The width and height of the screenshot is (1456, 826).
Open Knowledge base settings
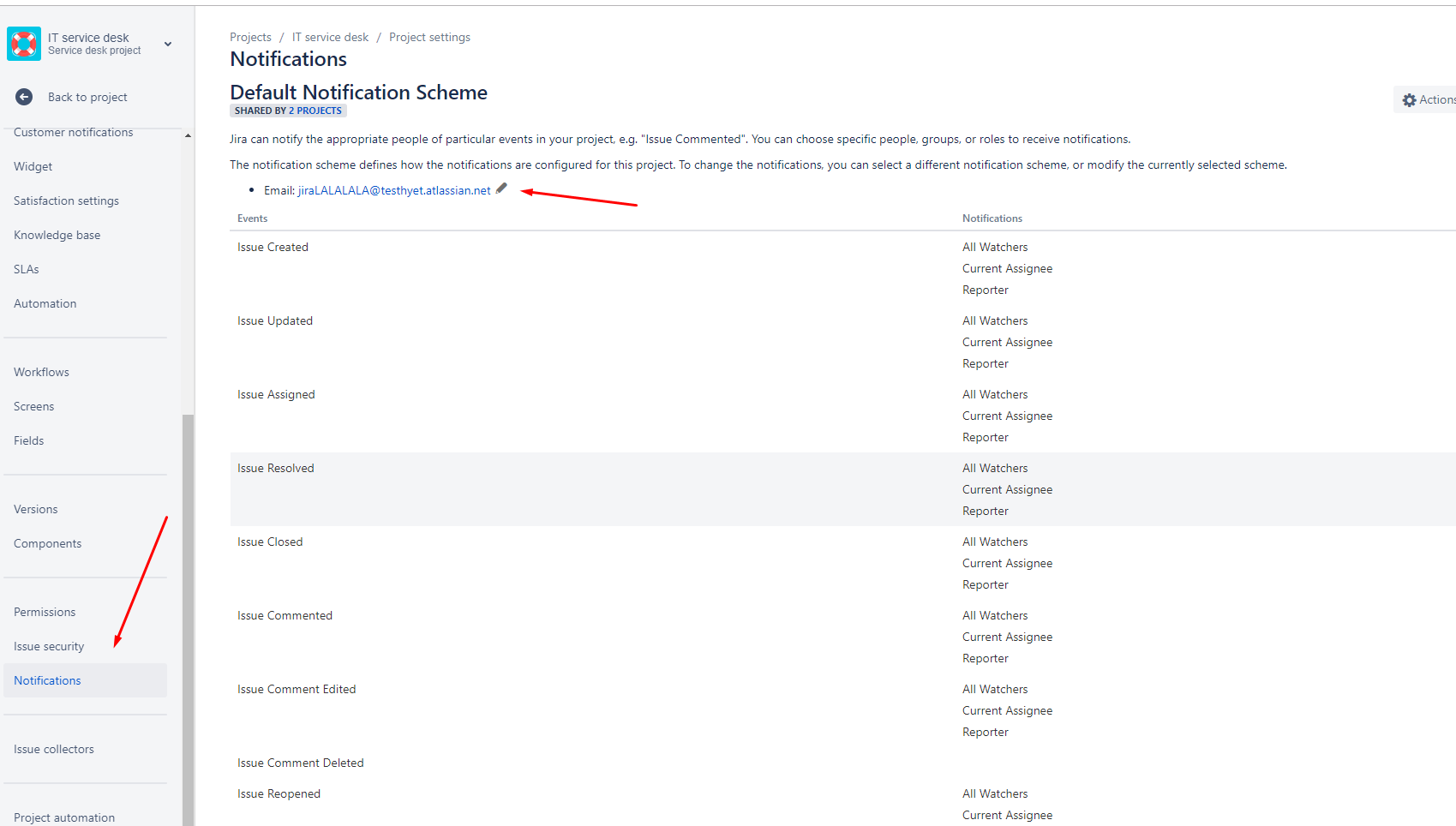[57, 234]
